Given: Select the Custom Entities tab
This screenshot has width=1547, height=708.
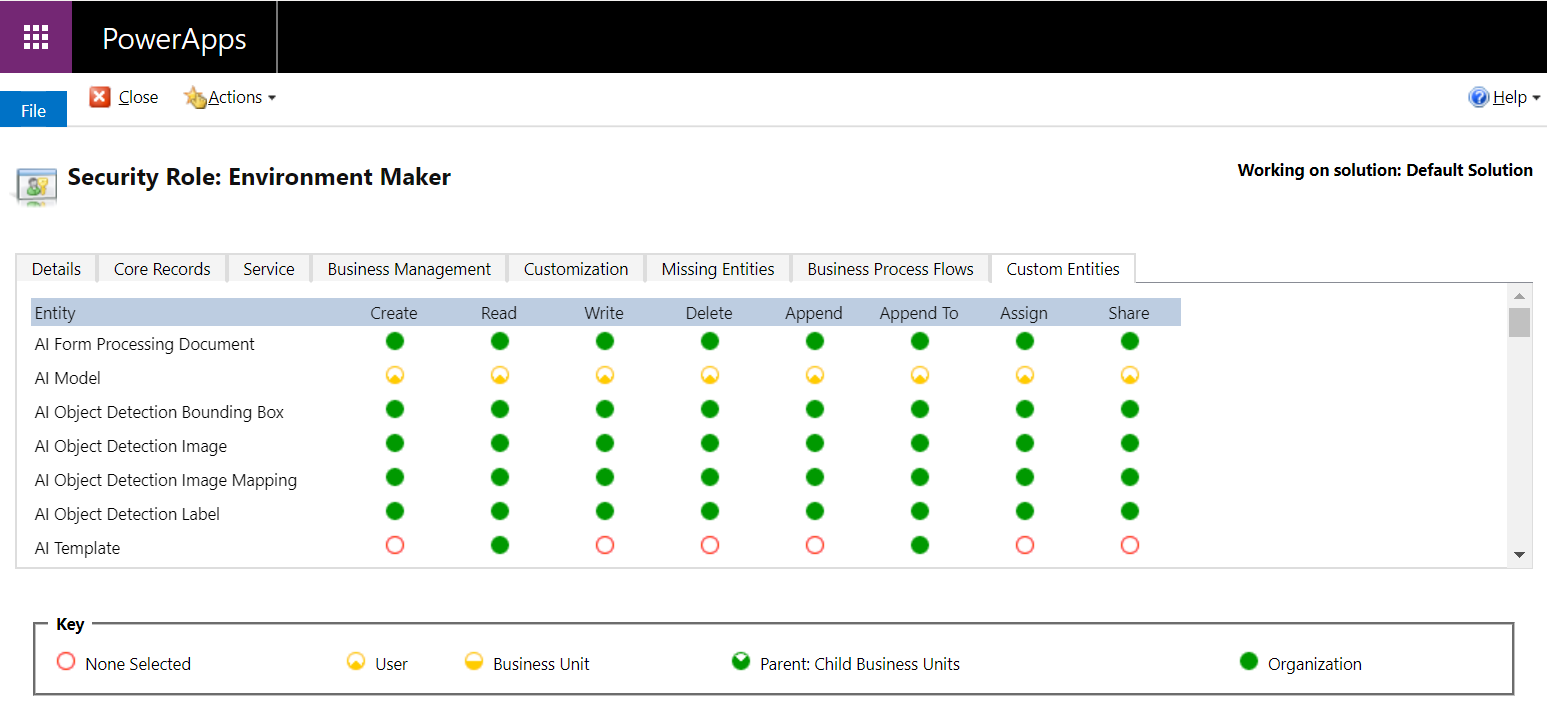Looking at the screenshot, I should point(1063,269).
